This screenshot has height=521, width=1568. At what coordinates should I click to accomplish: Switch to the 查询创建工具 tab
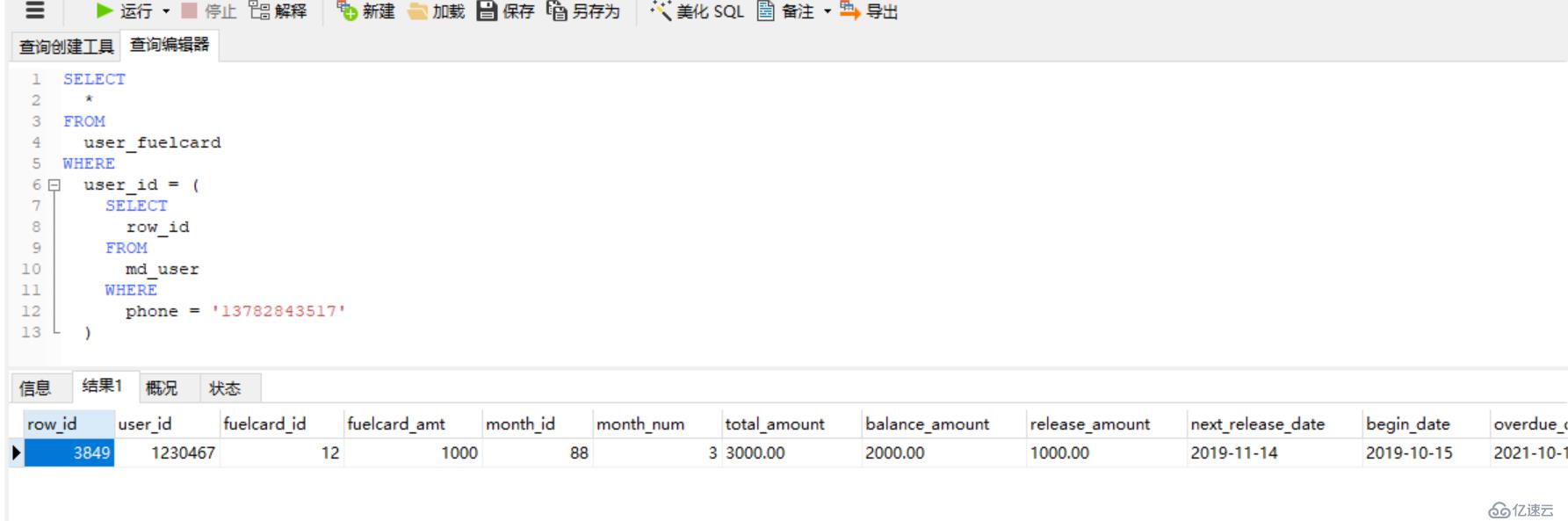pos(67,47)
